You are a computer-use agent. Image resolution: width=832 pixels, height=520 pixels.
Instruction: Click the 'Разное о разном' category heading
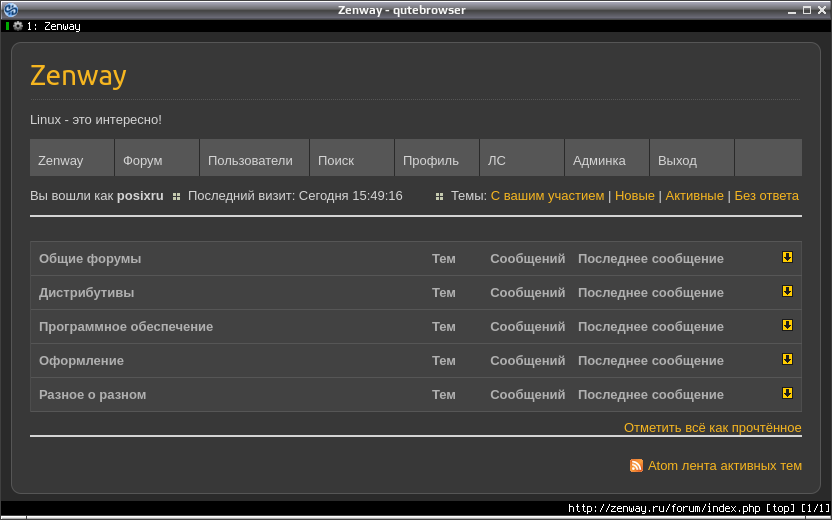point(92,395)
